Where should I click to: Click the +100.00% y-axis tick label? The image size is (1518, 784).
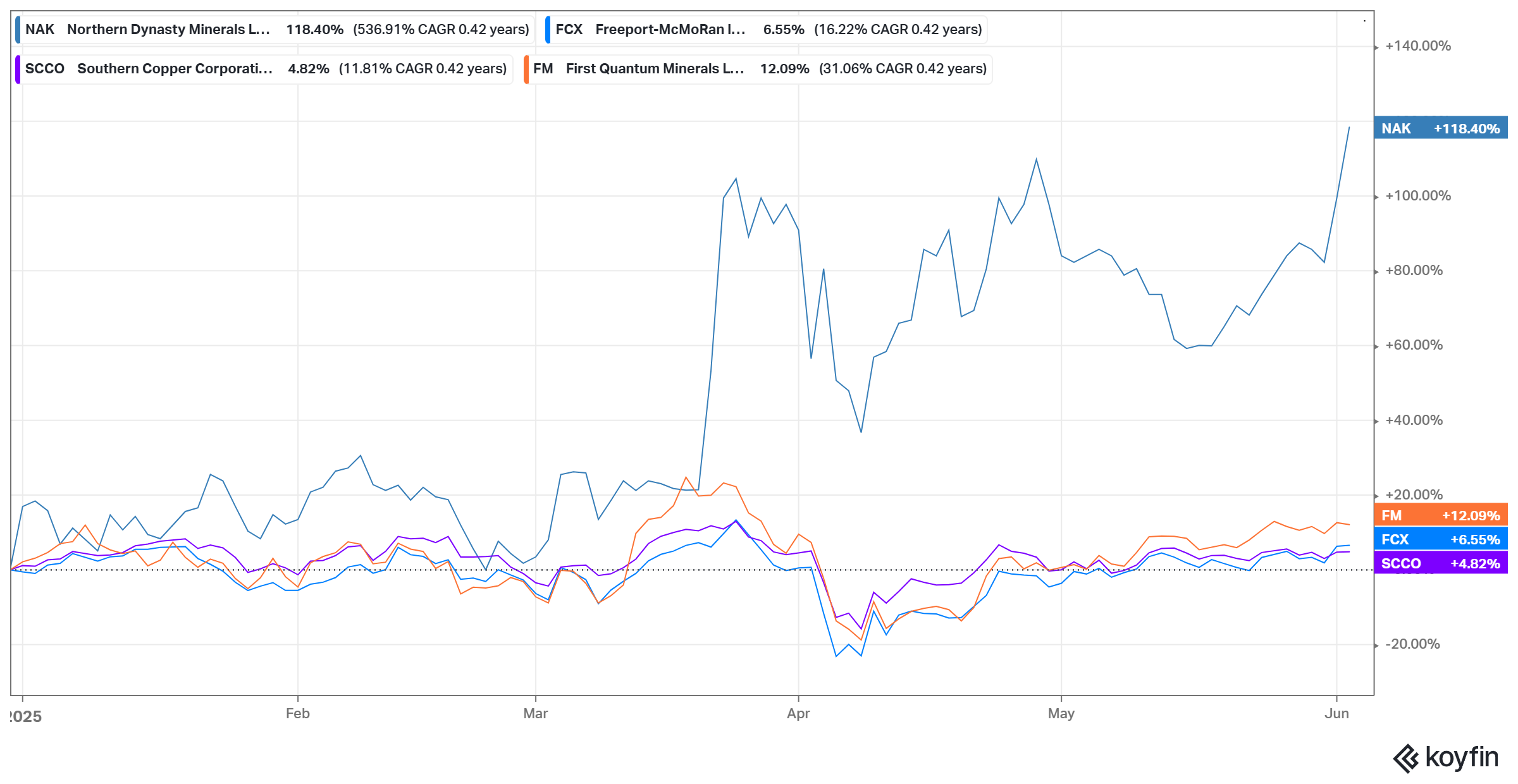[x=1418, y=196]
